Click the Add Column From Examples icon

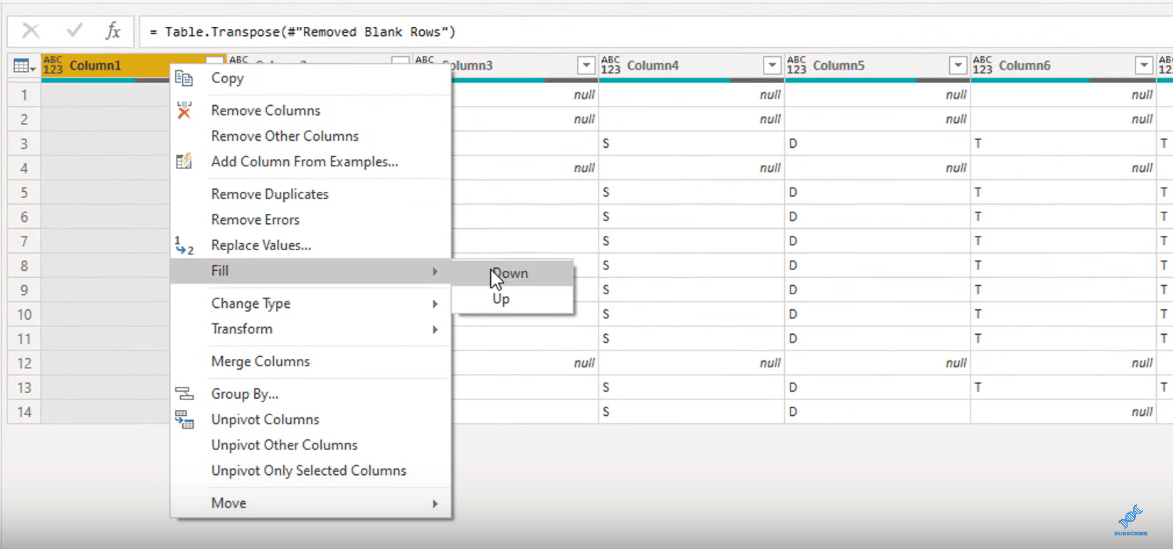183,161
